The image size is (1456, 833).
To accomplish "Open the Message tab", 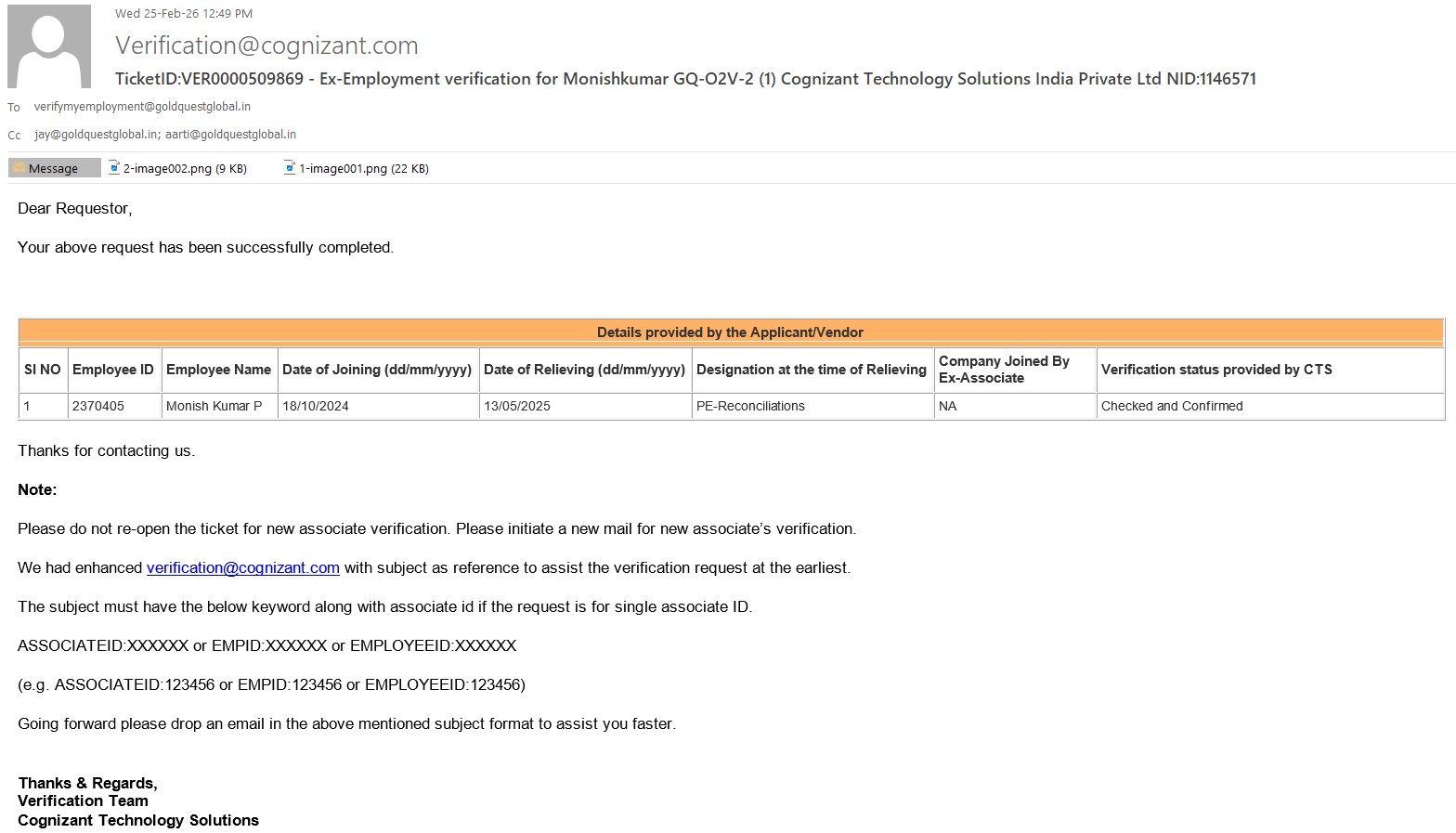I will (x=55, y=168).
